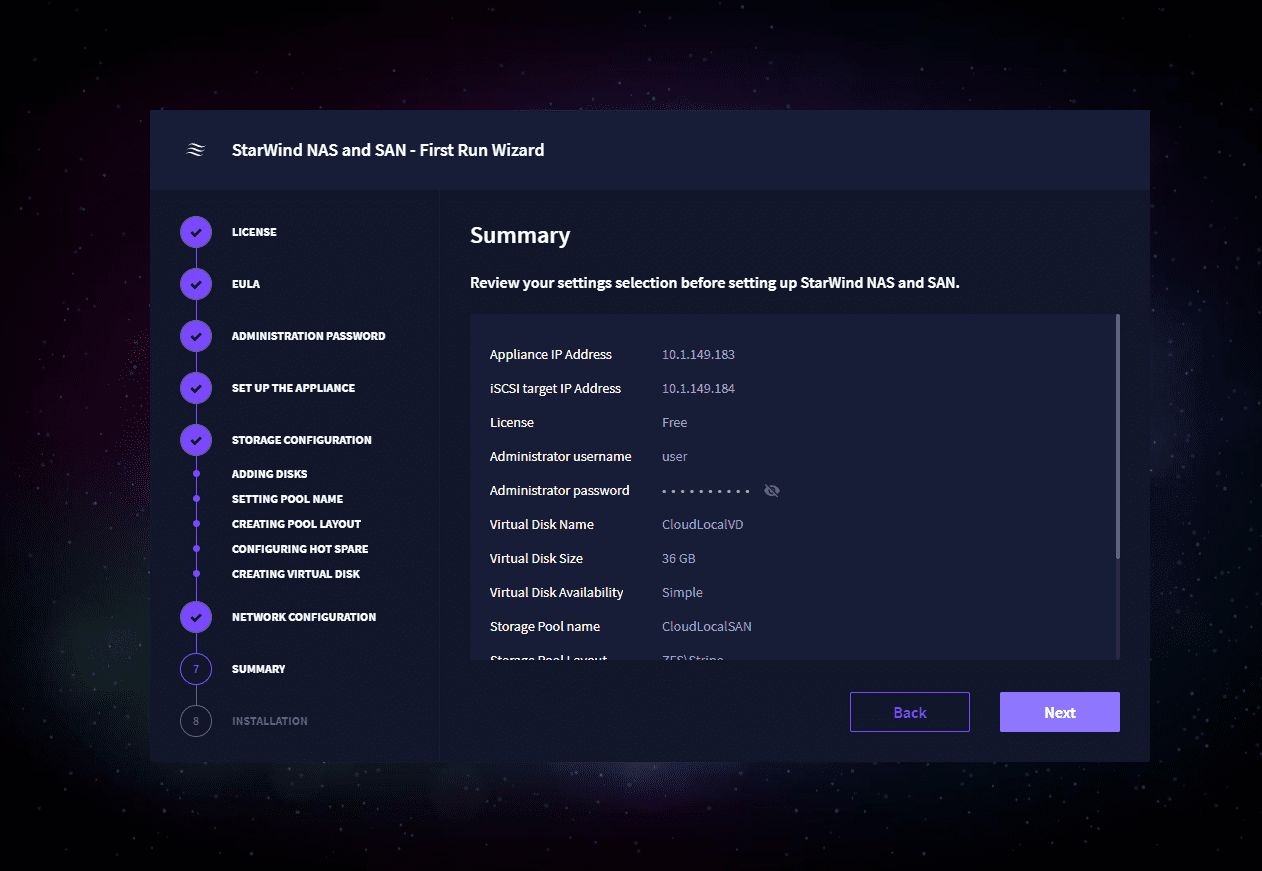Click the First Run Wizard title text
1262x871 pixels.
388,150
